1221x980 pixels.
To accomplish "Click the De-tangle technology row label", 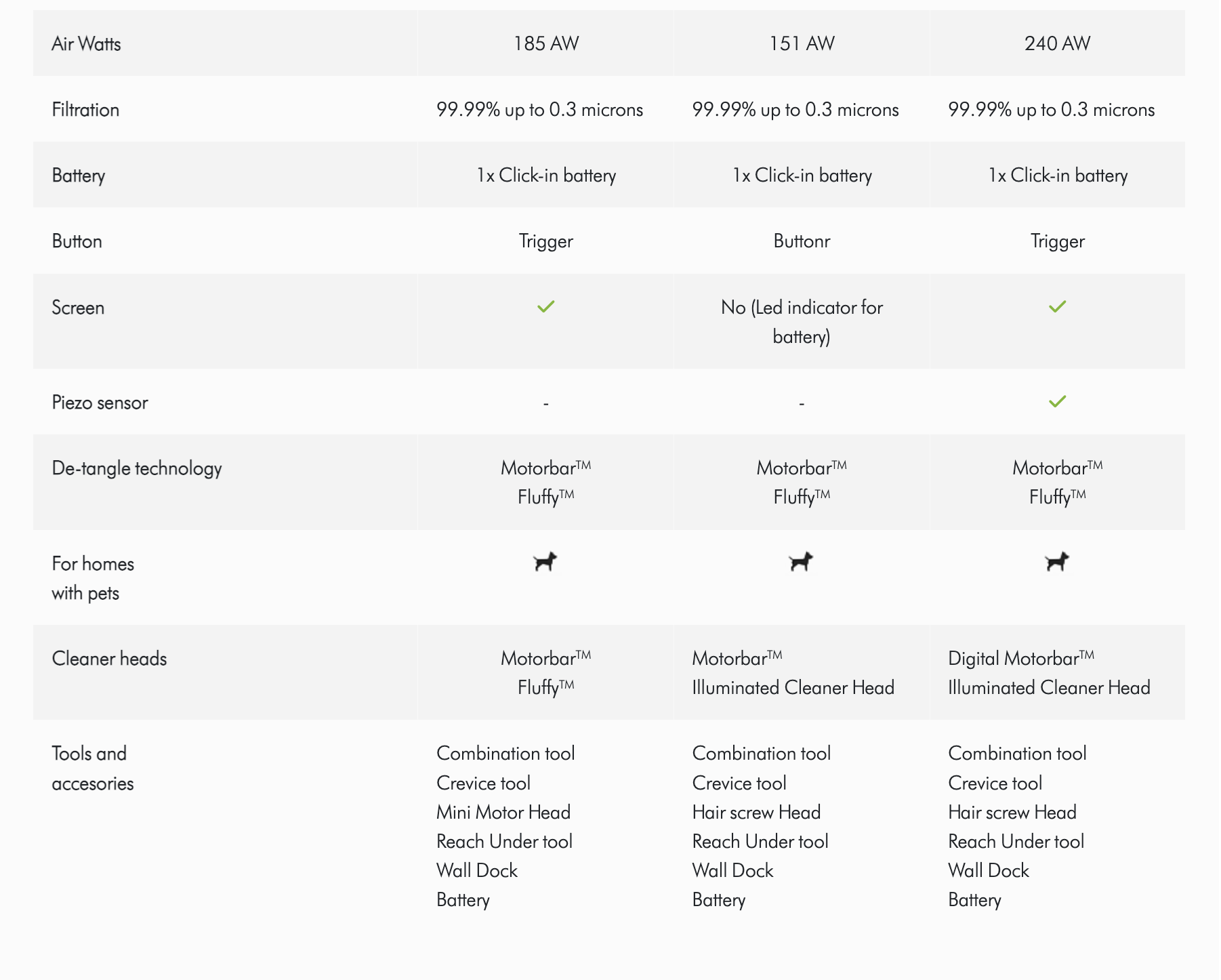I will tap(137, 468).
